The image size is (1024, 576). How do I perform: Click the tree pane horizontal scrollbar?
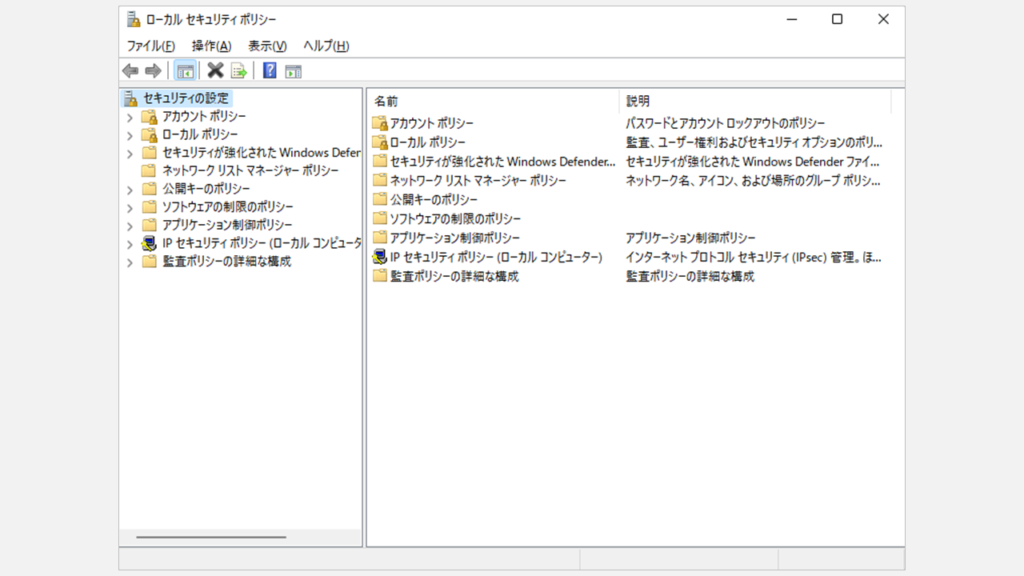pyautogui.click(x=210, y=538)
